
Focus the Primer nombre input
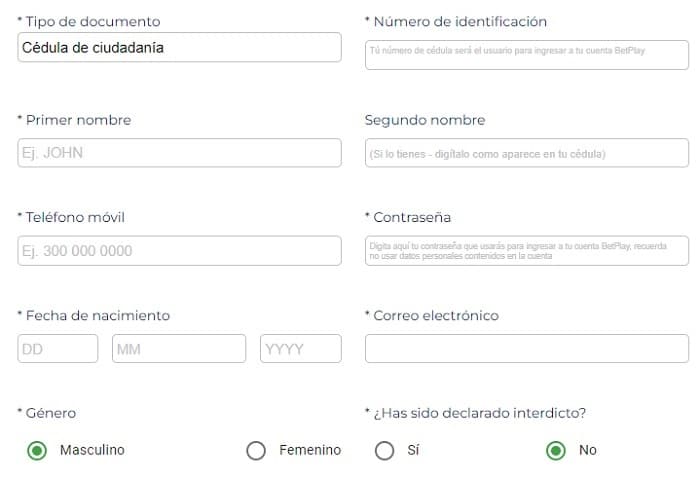(x=179, y=153)
